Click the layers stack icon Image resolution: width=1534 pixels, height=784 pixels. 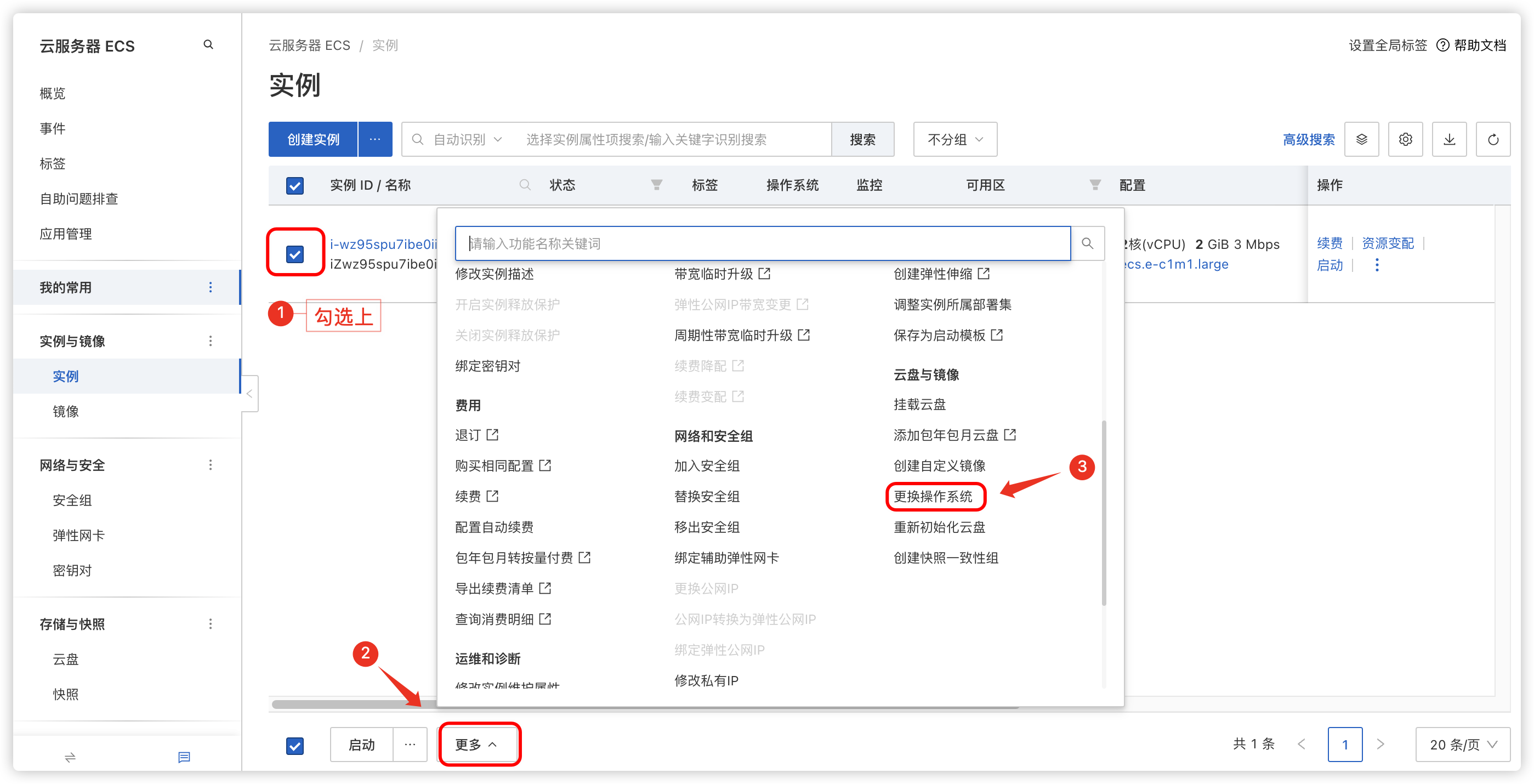coord(1361,139)
